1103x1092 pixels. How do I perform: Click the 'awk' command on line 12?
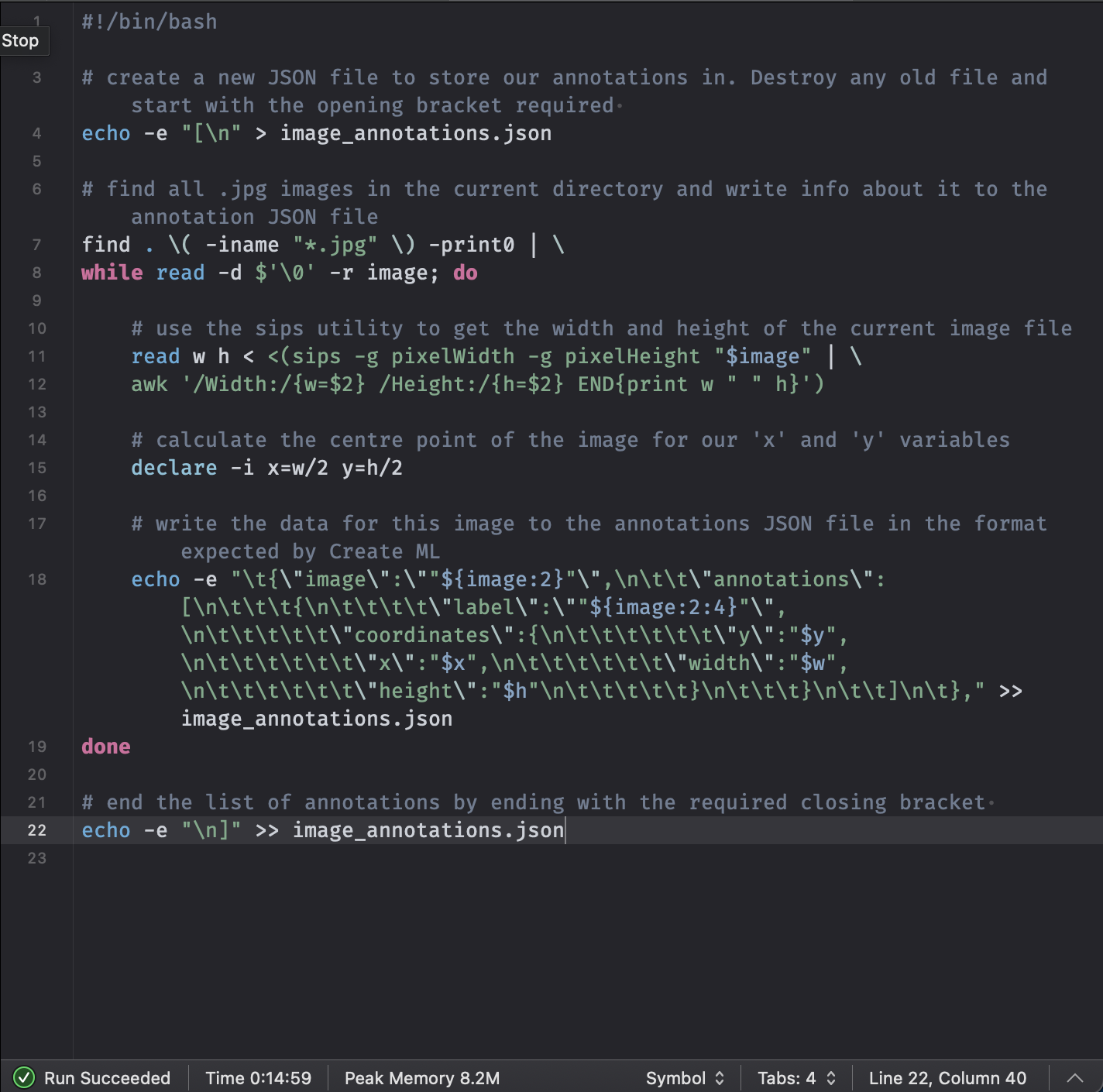(149, 384)
